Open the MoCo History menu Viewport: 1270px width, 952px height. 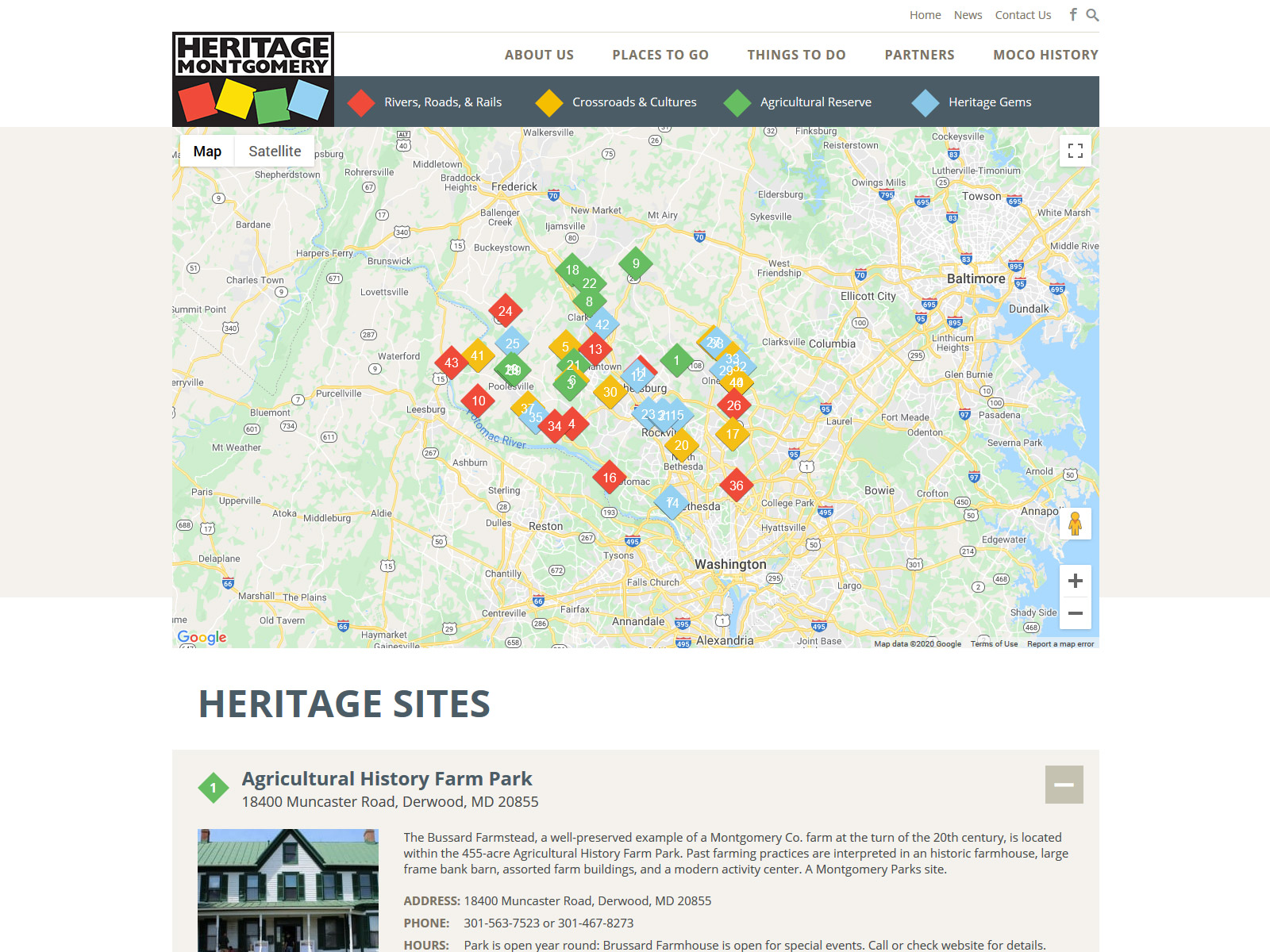[x=1046, y=55]
